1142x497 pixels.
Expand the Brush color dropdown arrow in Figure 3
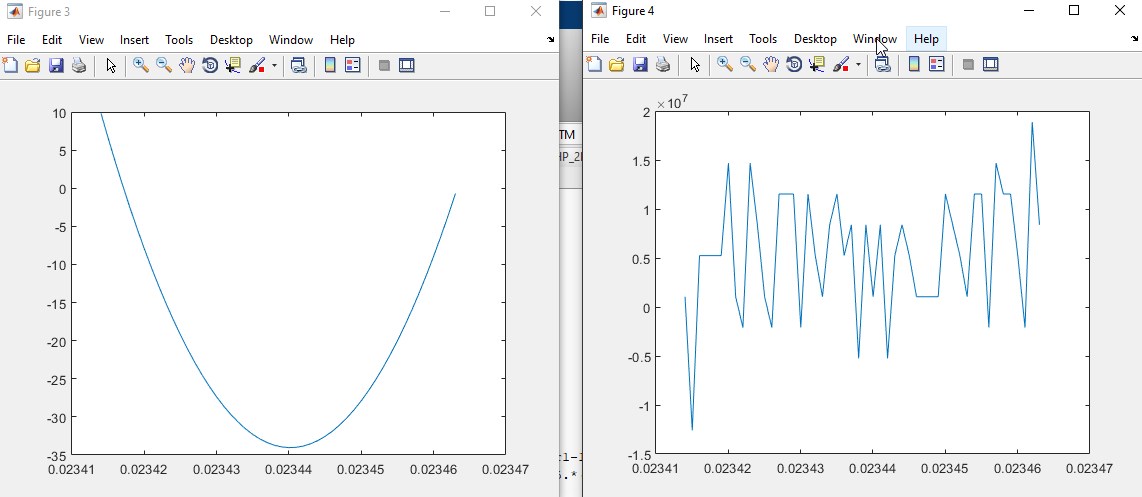pos(274,66)
